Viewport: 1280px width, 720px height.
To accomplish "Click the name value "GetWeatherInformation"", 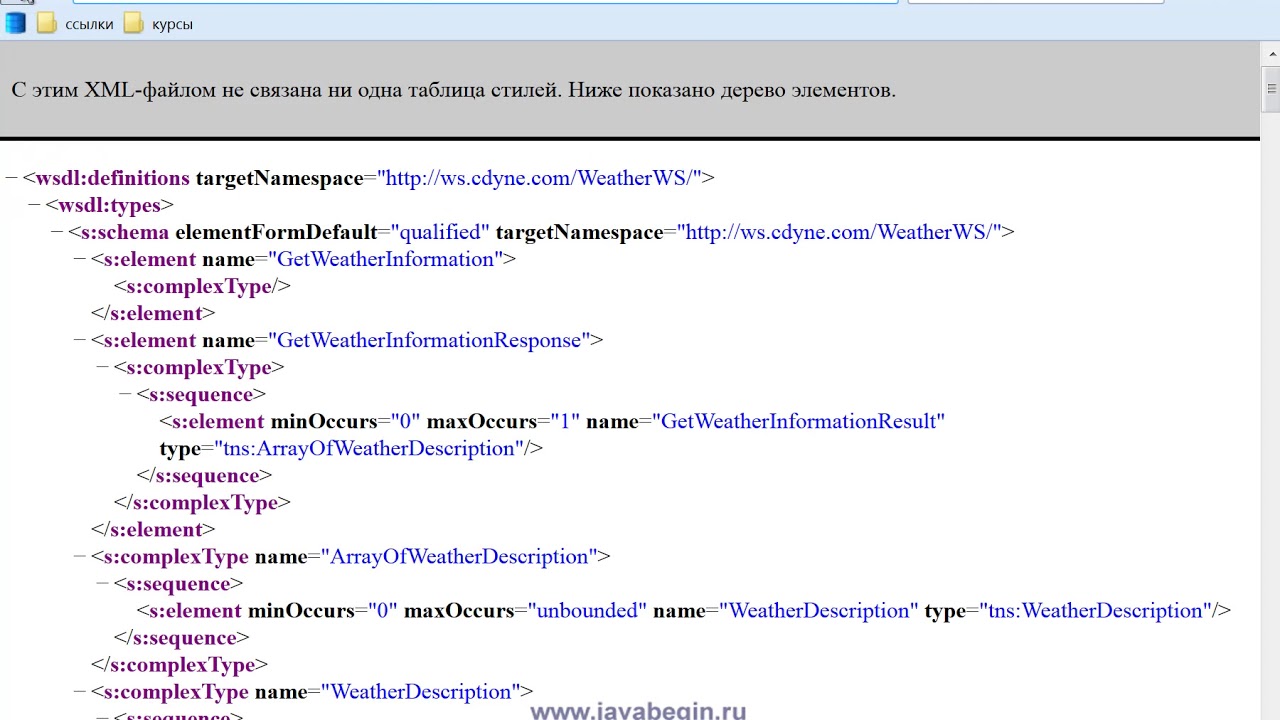I will [385, 259].
